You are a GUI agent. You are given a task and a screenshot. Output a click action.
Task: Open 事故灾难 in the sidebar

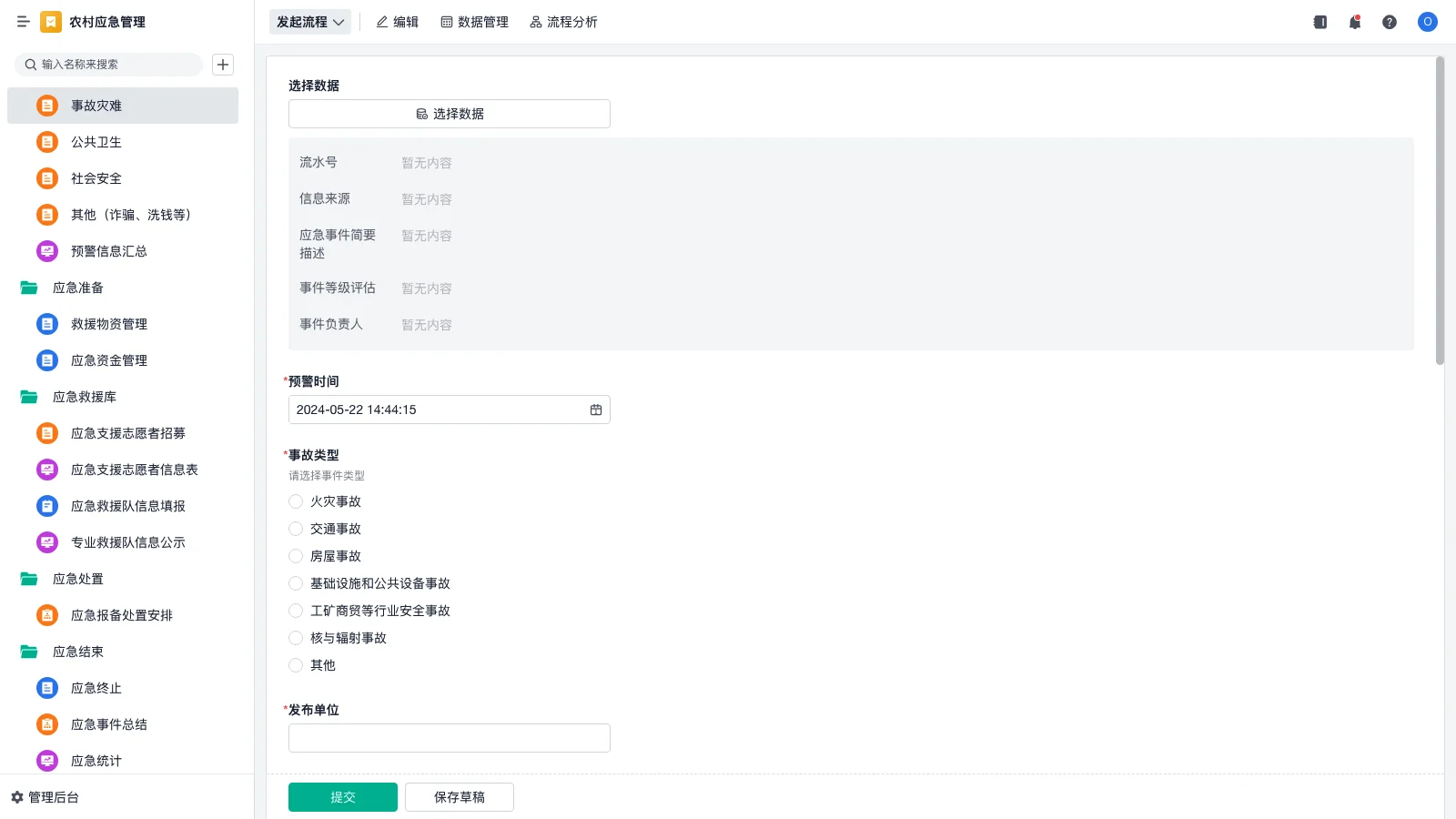point(123,106)
